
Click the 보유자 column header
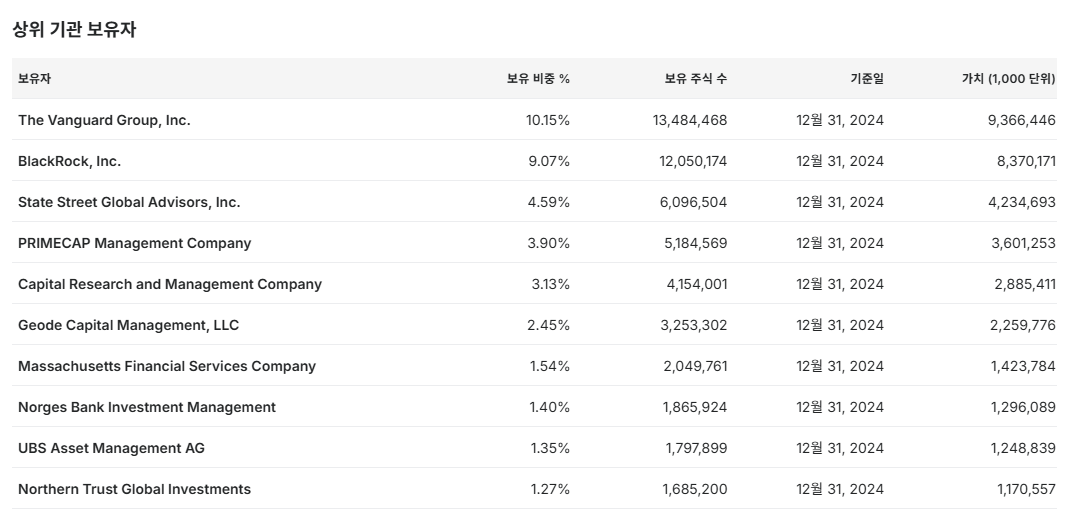coord(35,79)
